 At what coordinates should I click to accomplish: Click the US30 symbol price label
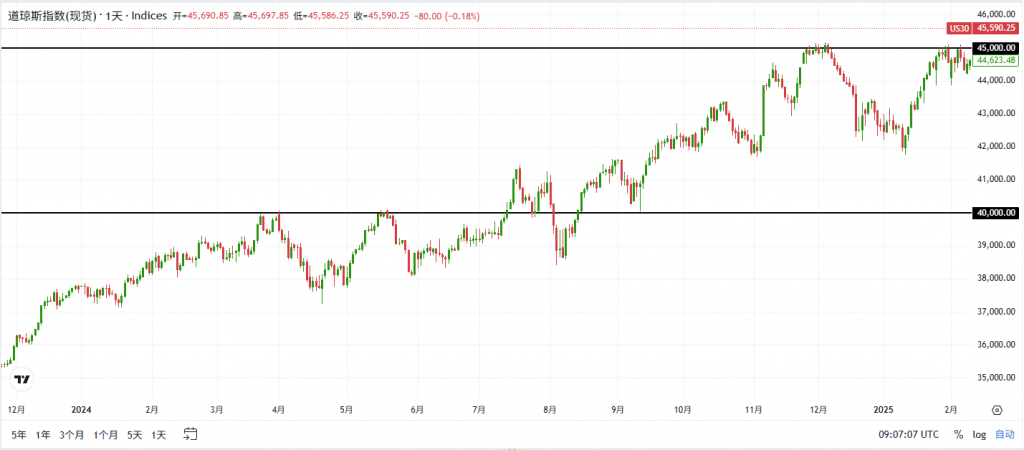959,28
